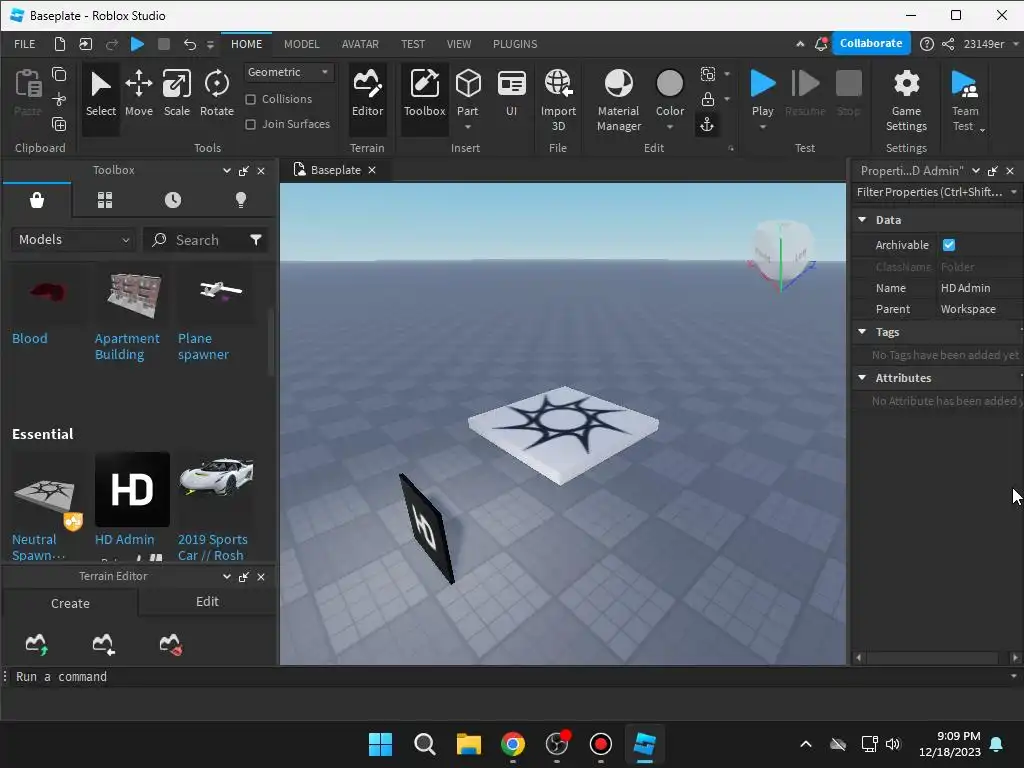The height and width of the screenshot is (768, 1024).
Task: Expand the Play dropdown arrow
Action: [762, 127]
